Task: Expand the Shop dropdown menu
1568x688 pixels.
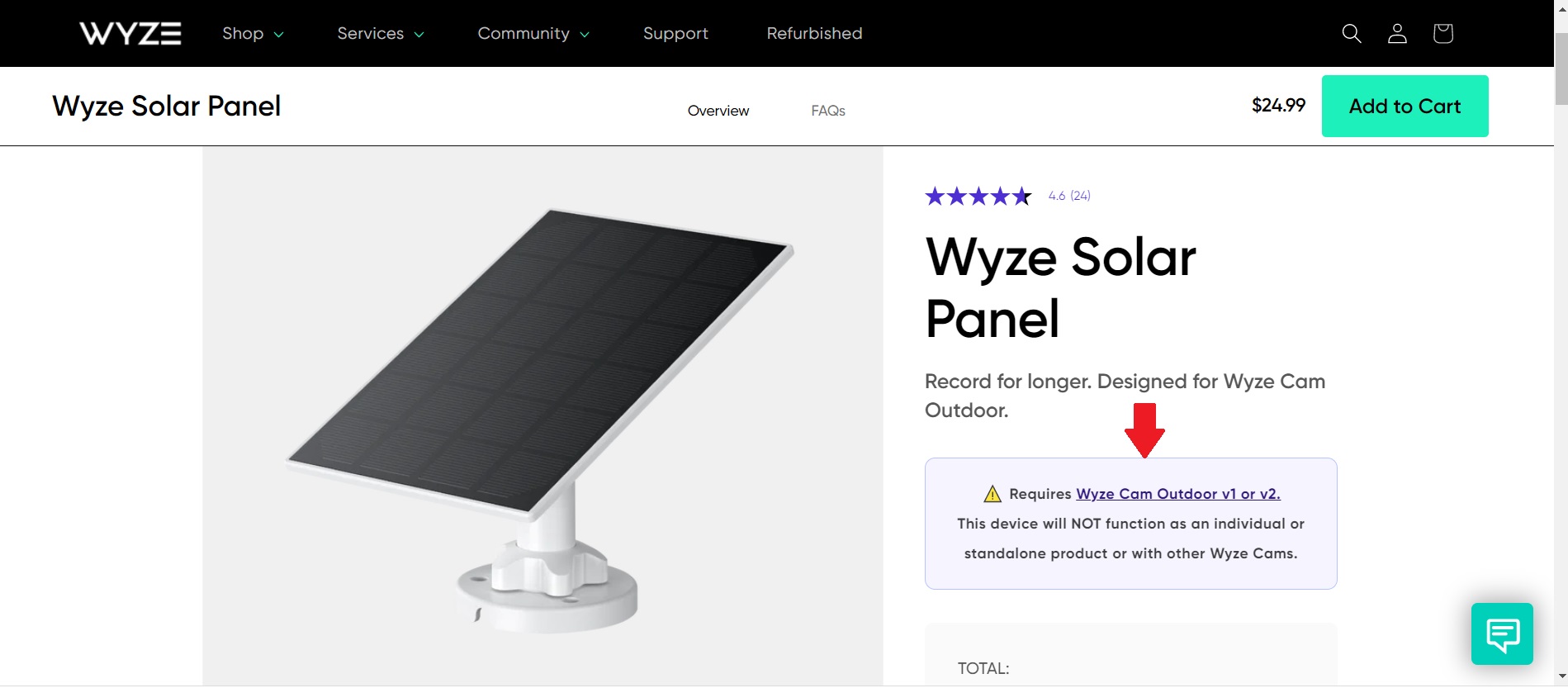Action: (253, 33)
